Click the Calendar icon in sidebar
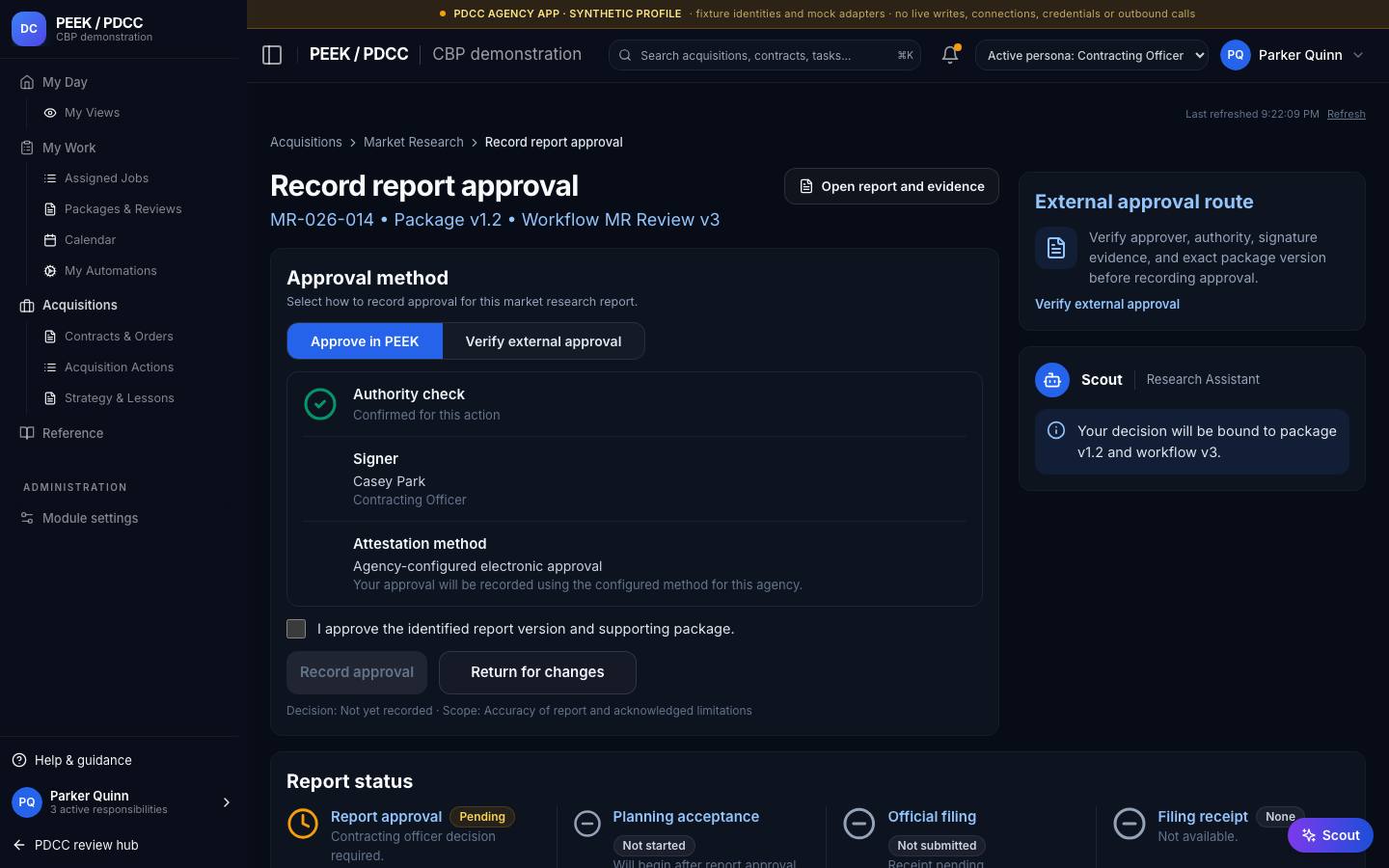This screenshot has width=1389, height=868. (50, 240)
